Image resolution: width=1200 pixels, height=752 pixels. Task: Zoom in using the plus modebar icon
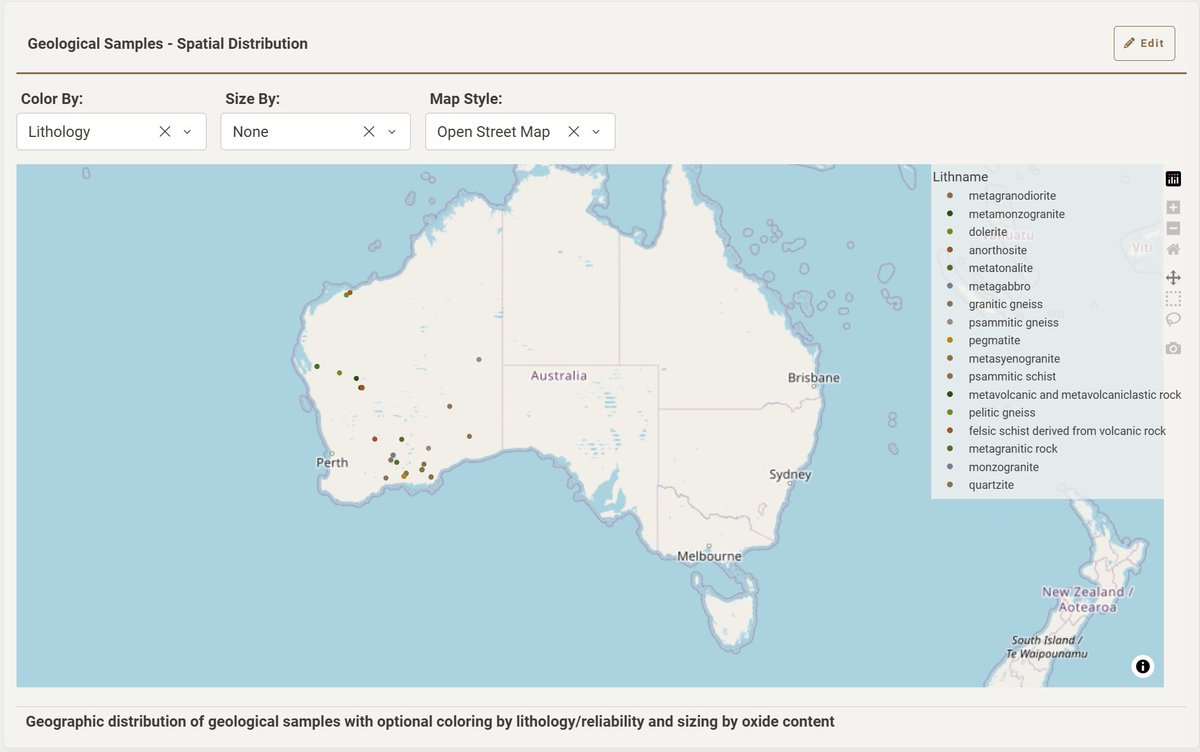pos(1173,207)
